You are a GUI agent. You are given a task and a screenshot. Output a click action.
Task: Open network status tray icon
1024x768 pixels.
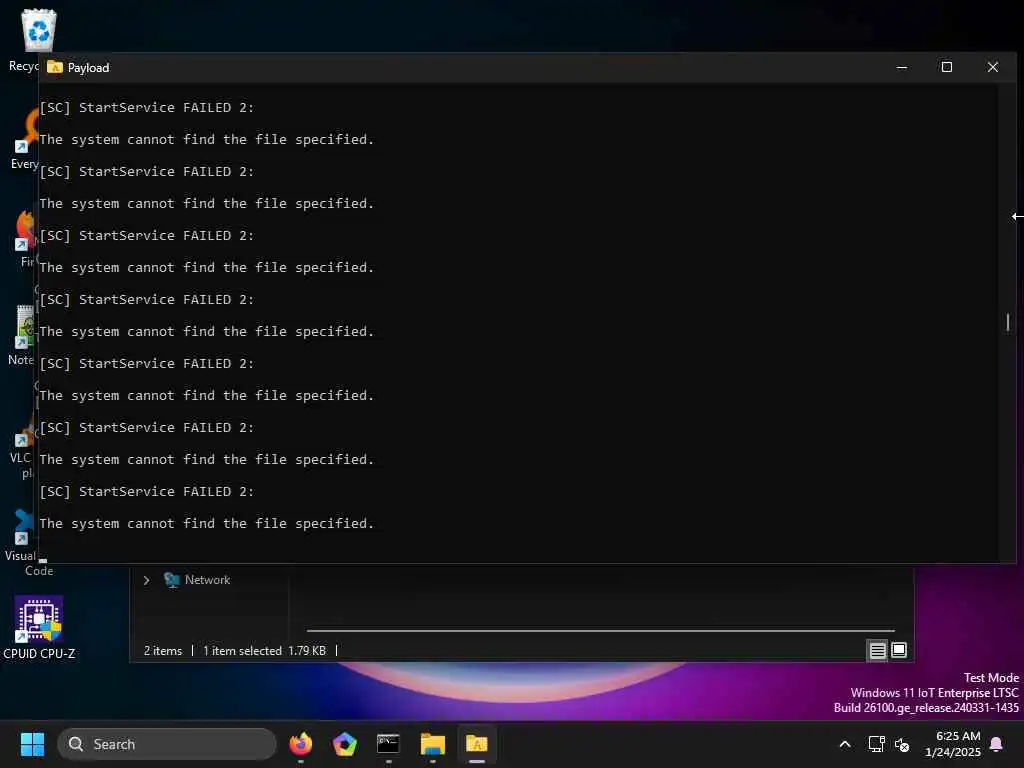tap(876, 744)
